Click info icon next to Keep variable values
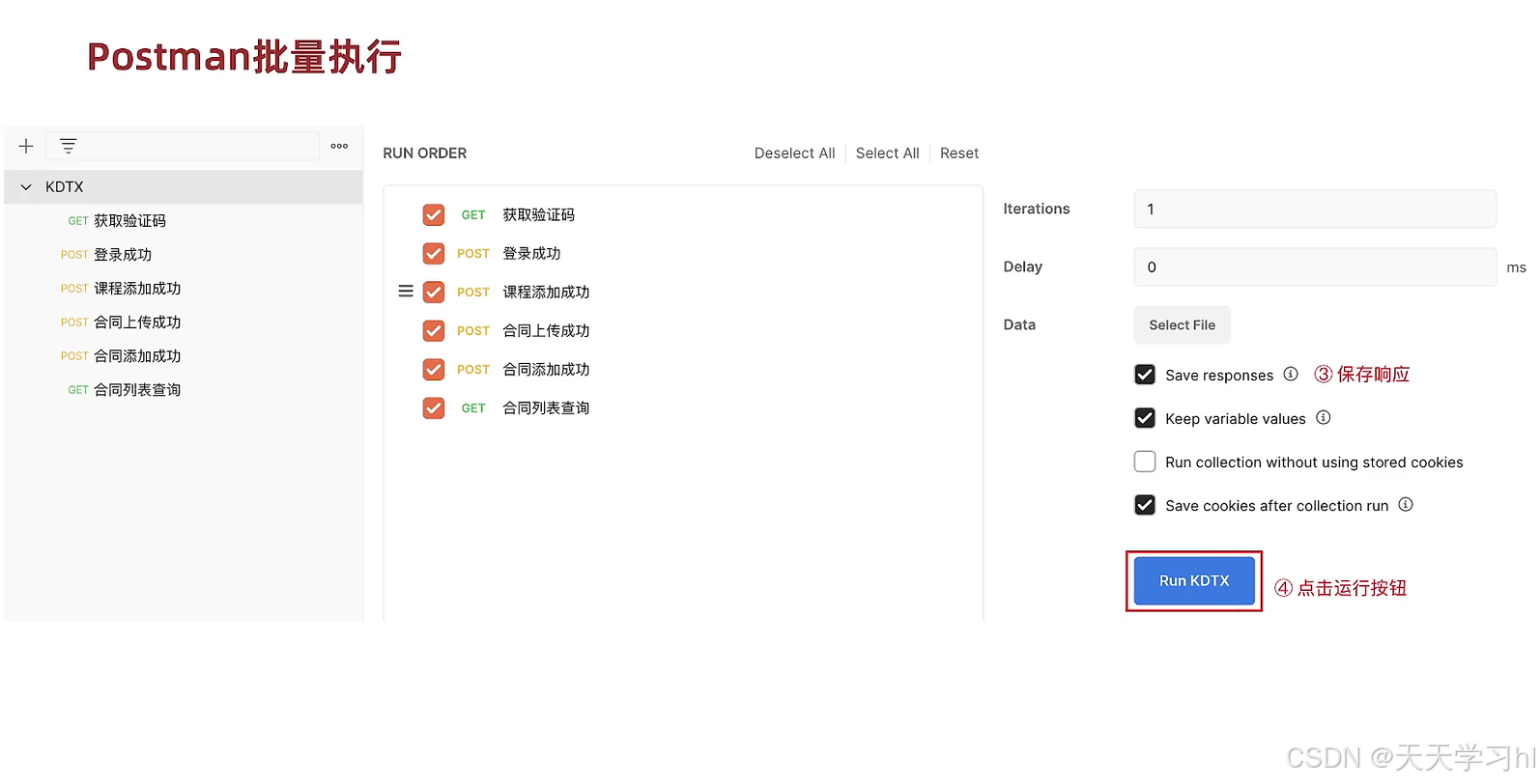 (1324, 417)
